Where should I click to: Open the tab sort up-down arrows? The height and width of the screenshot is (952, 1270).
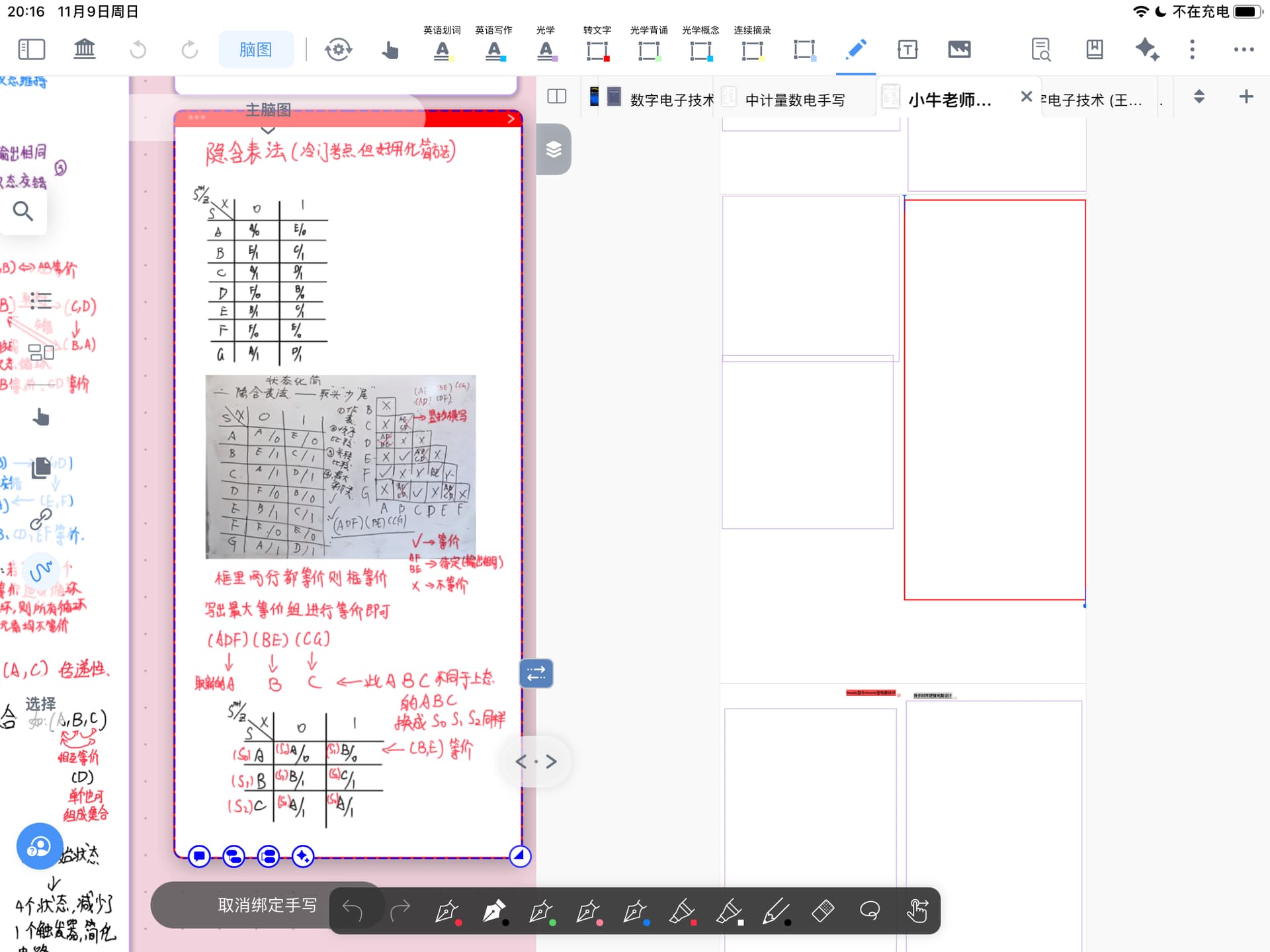pos(1199,97)
